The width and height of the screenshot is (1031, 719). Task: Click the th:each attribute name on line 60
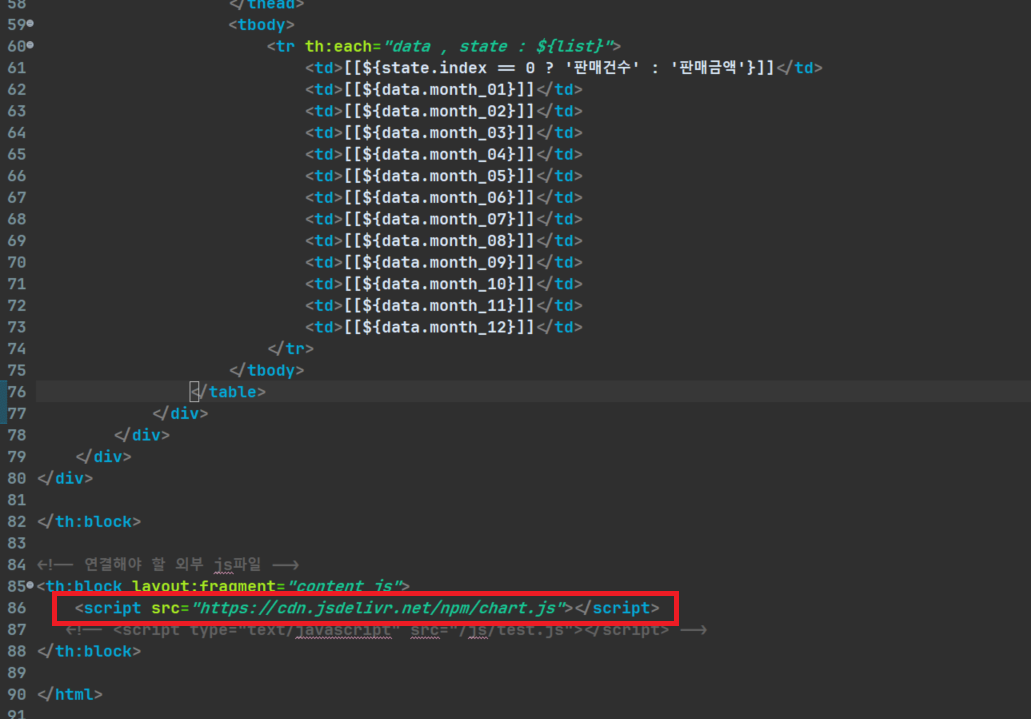(x=338, y=46)
